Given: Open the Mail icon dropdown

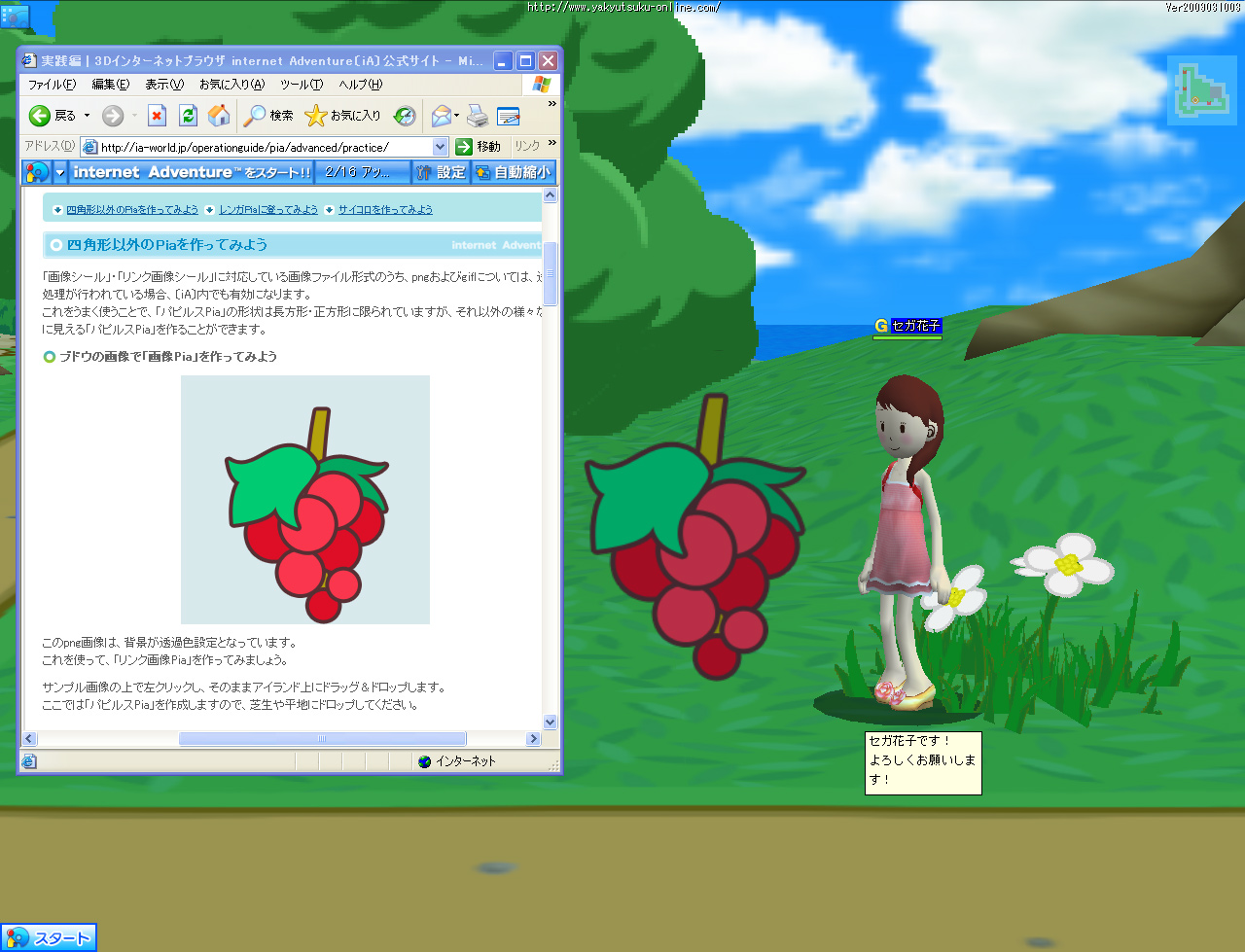Looking at the screenshot, I should 456,116.
